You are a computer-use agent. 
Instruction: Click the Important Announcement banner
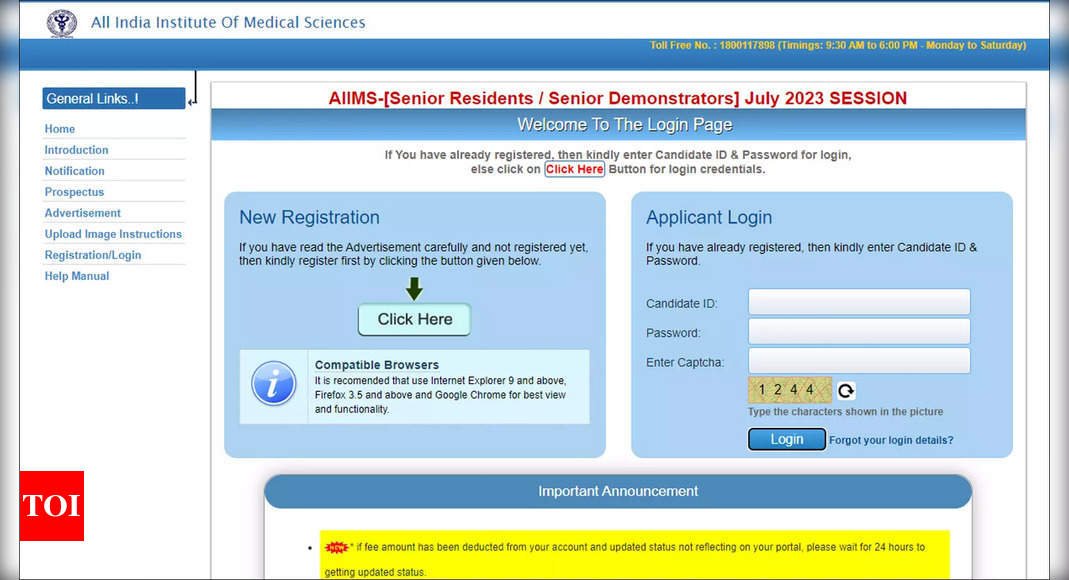(x=618, y=491)
